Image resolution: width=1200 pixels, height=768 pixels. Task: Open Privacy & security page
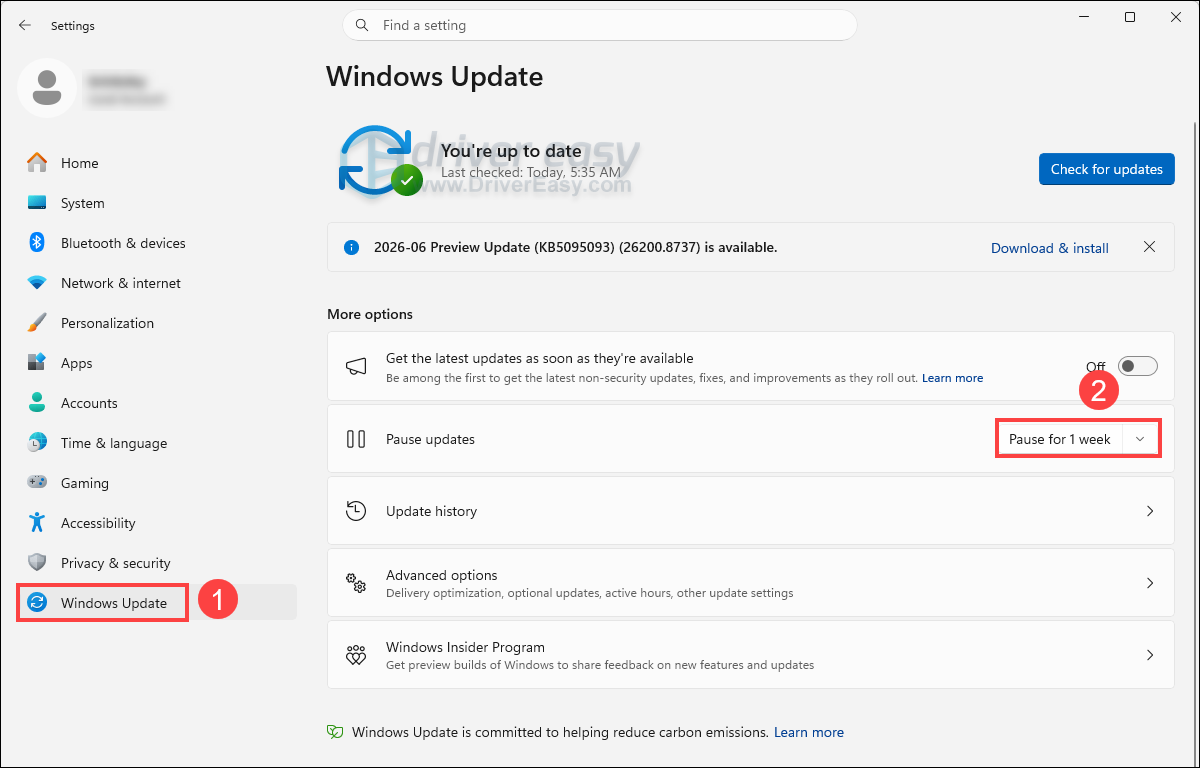click(157, 563)
